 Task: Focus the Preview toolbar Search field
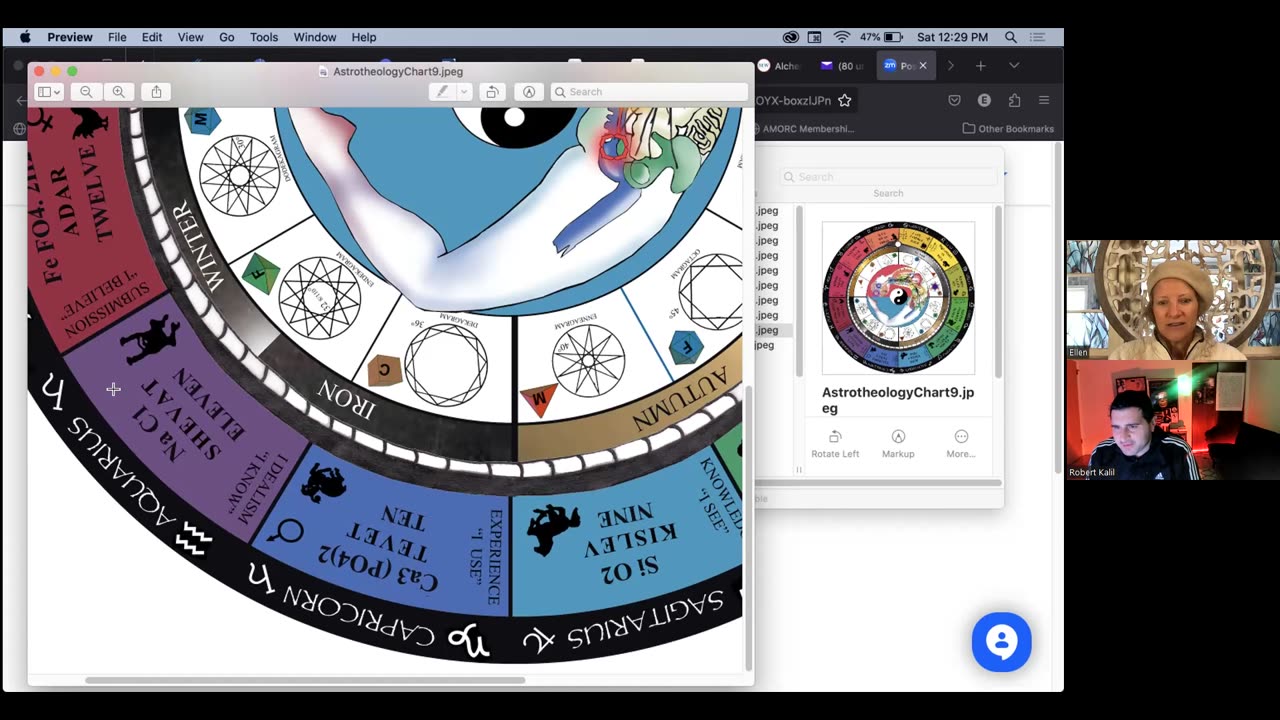[x=648, y=92]
